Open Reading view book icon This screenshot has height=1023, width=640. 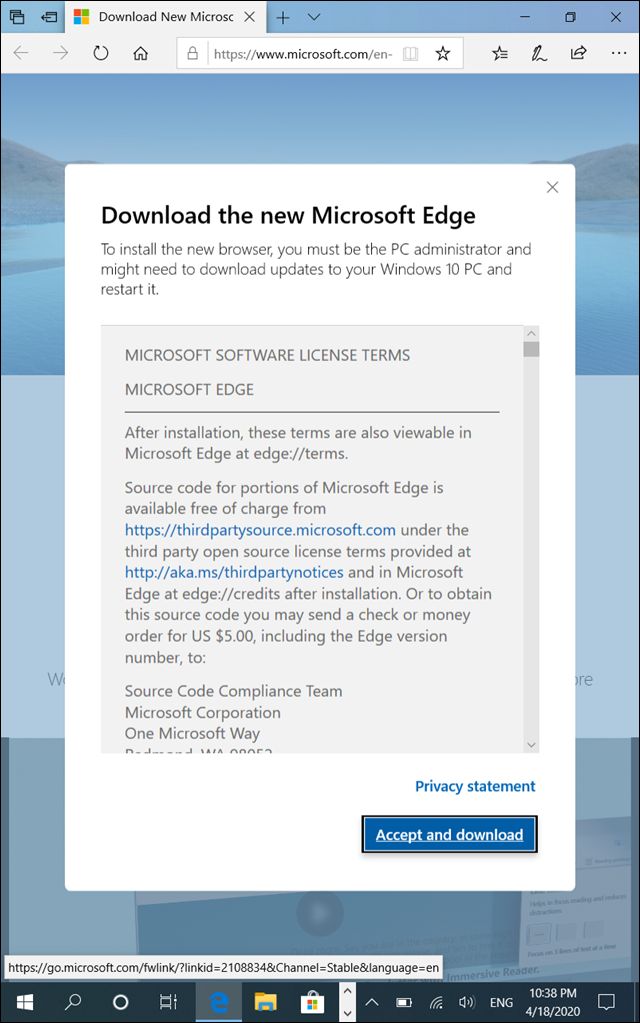(410, 53)
